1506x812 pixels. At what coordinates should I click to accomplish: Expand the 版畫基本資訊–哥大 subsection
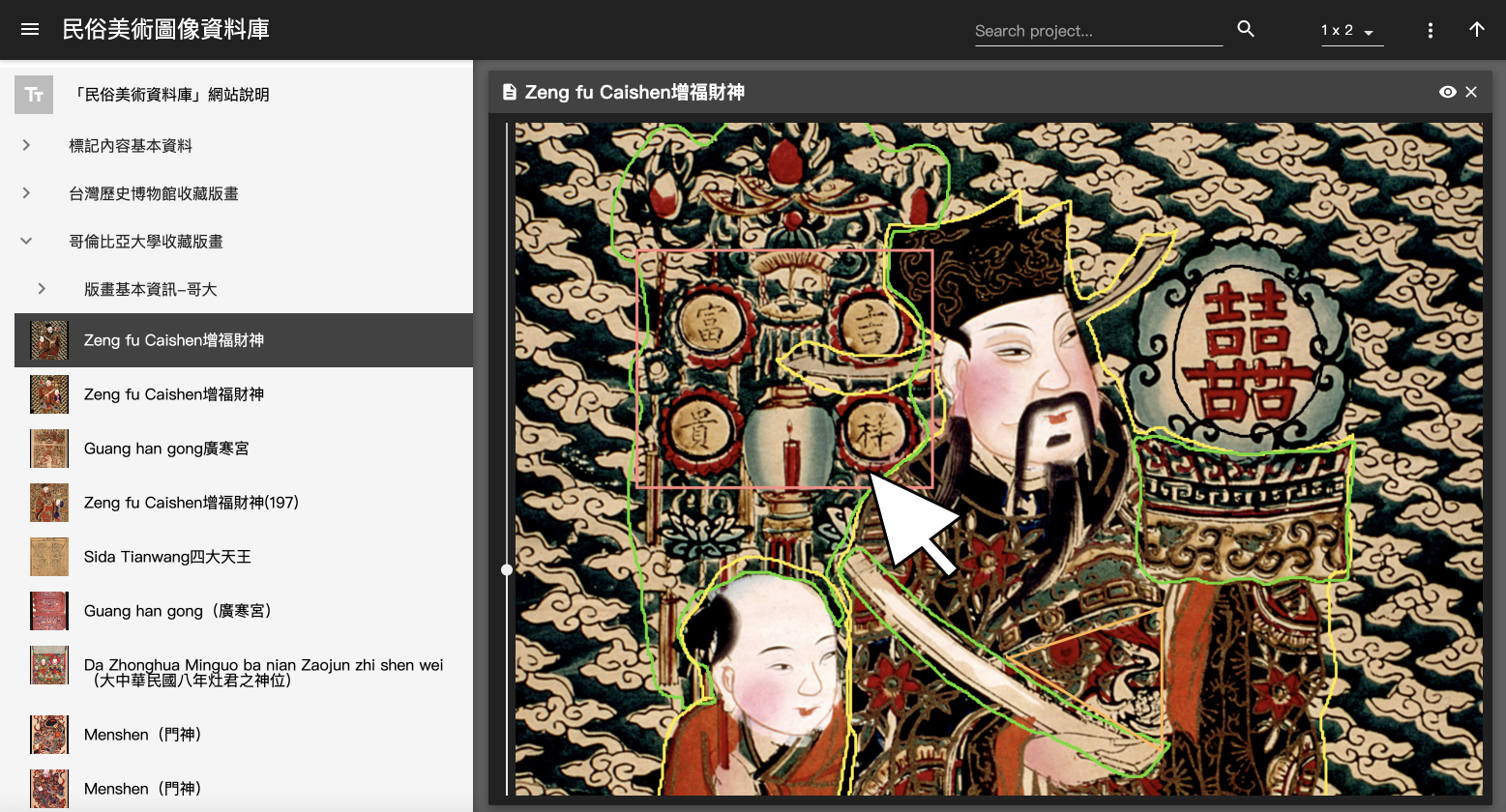[x=42, y=289]
